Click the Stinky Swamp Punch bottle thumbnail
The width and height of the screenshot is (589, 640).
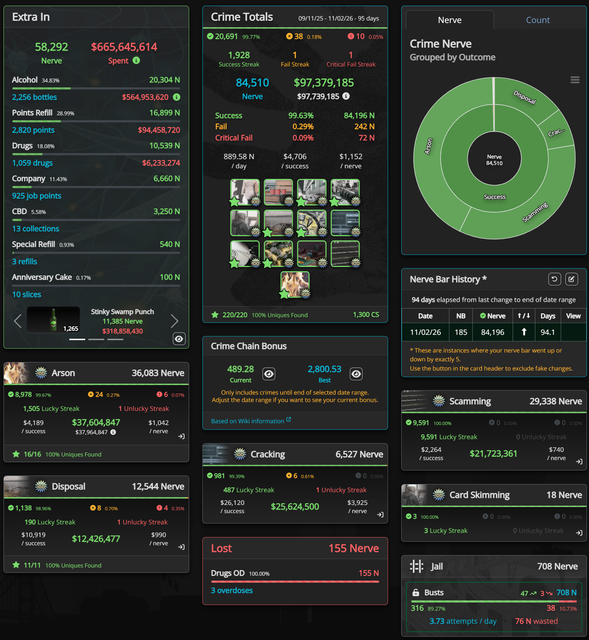(53, 320)
